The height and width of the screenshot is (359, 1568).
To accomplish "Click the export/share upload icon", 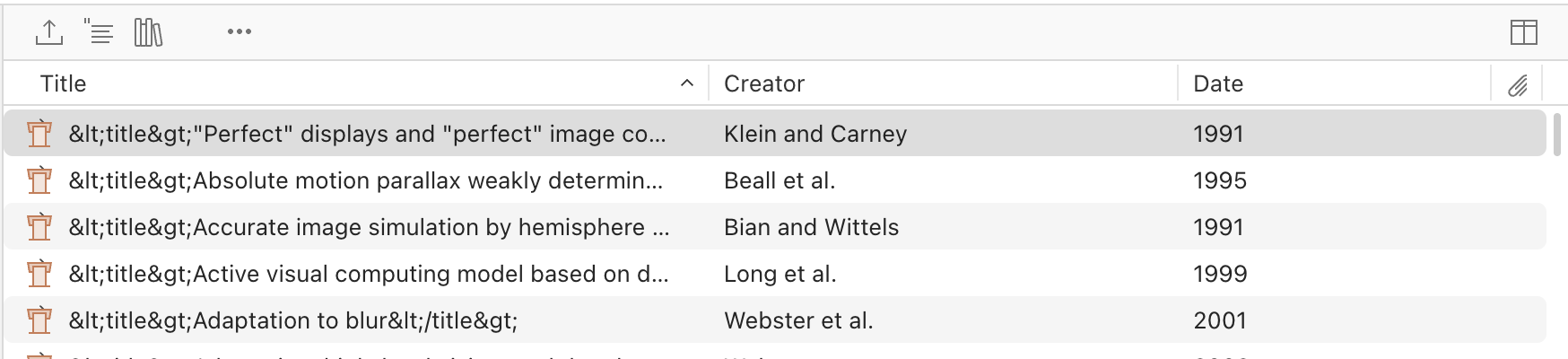I will coord(48,32).
